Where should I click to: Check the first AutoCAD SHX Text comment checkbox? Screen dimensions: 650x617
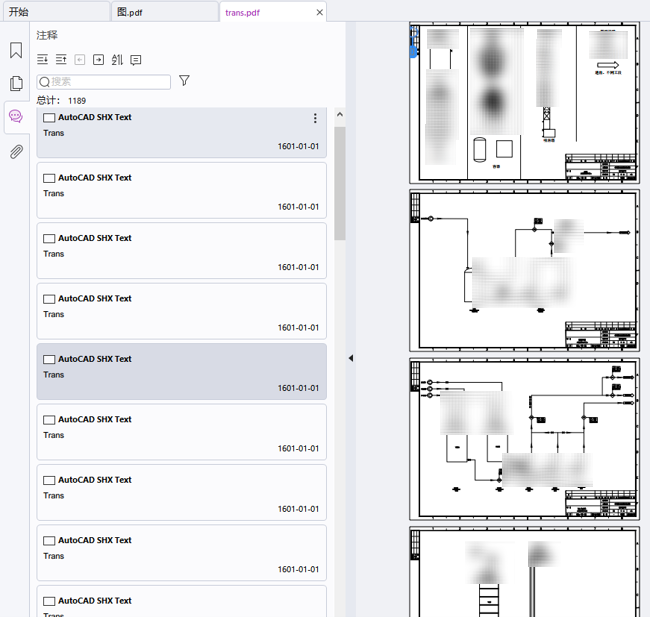(49, 118)
